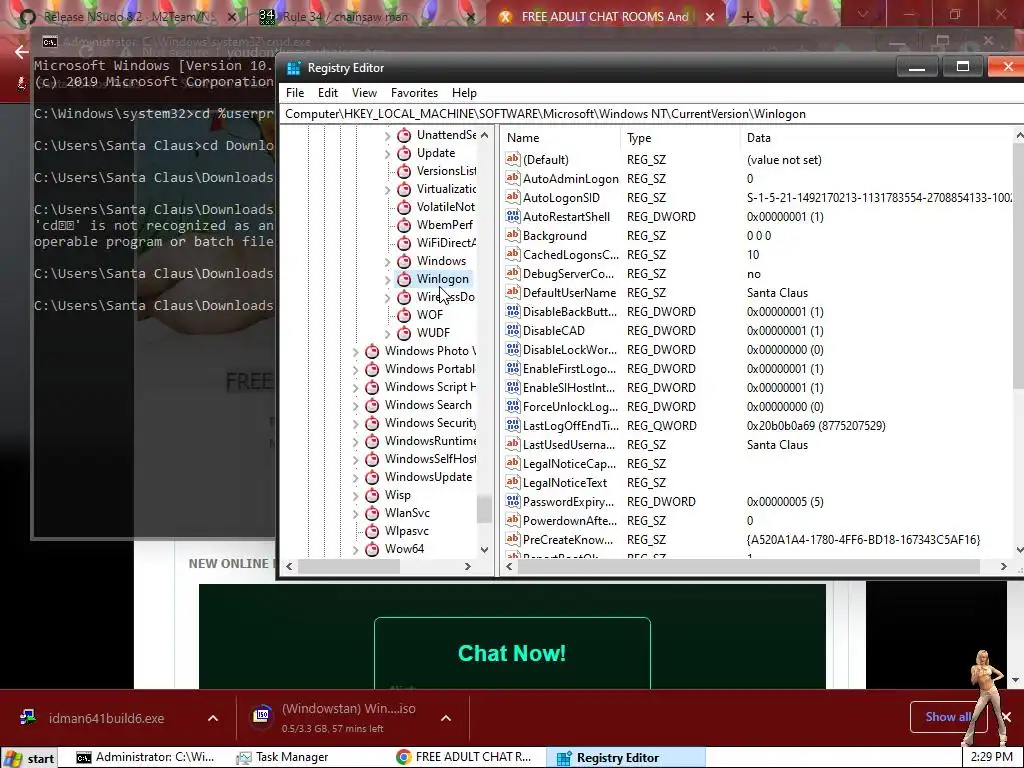
Task: Click tree pane vertical scrollbar down arrow
Action: [x=484, y=550]
